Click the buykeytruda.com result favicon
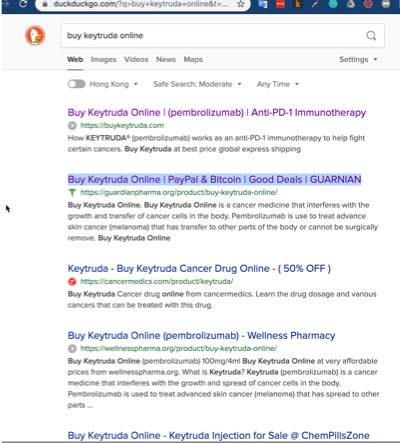400x443 pixels. (x=72, y=126)
